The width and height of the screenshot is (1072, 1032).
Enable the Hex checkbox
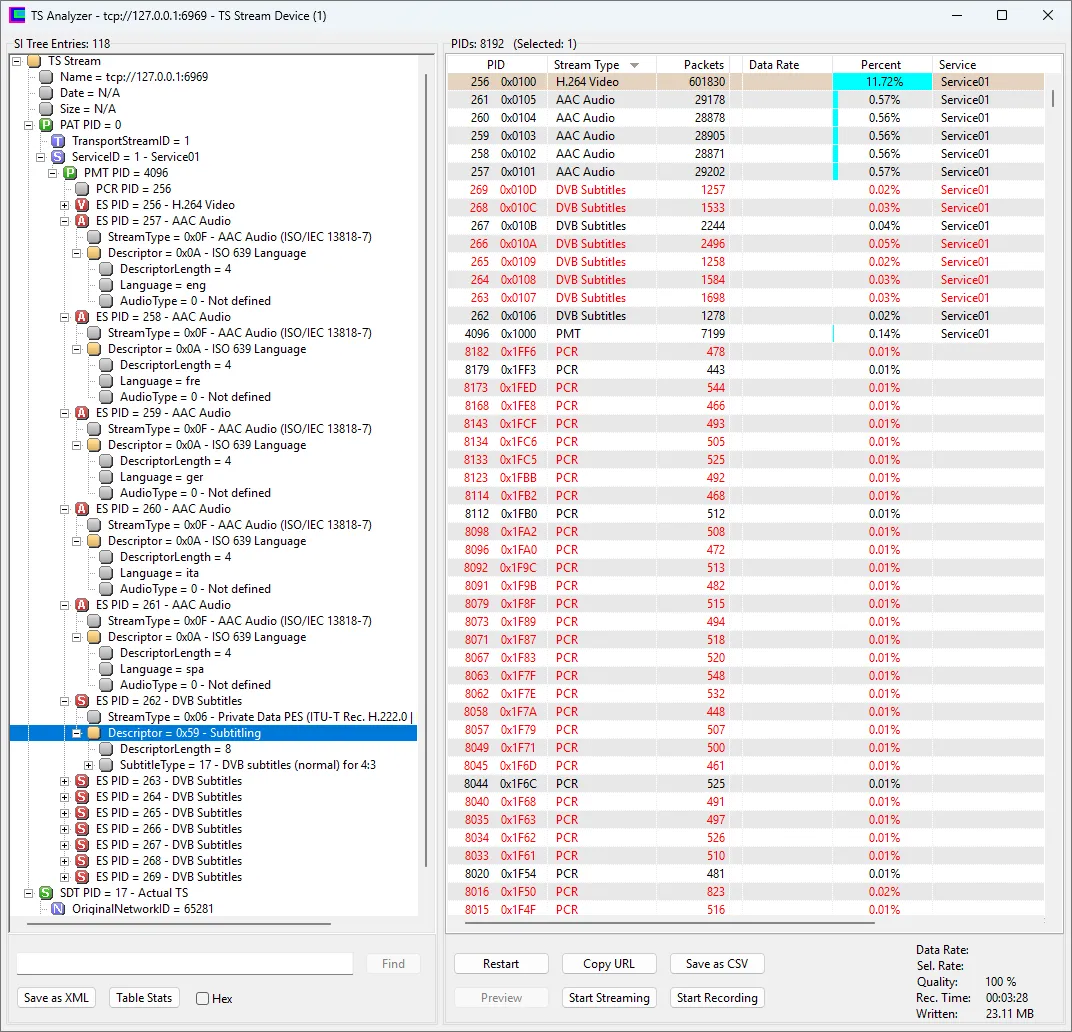tap(203, 998)
